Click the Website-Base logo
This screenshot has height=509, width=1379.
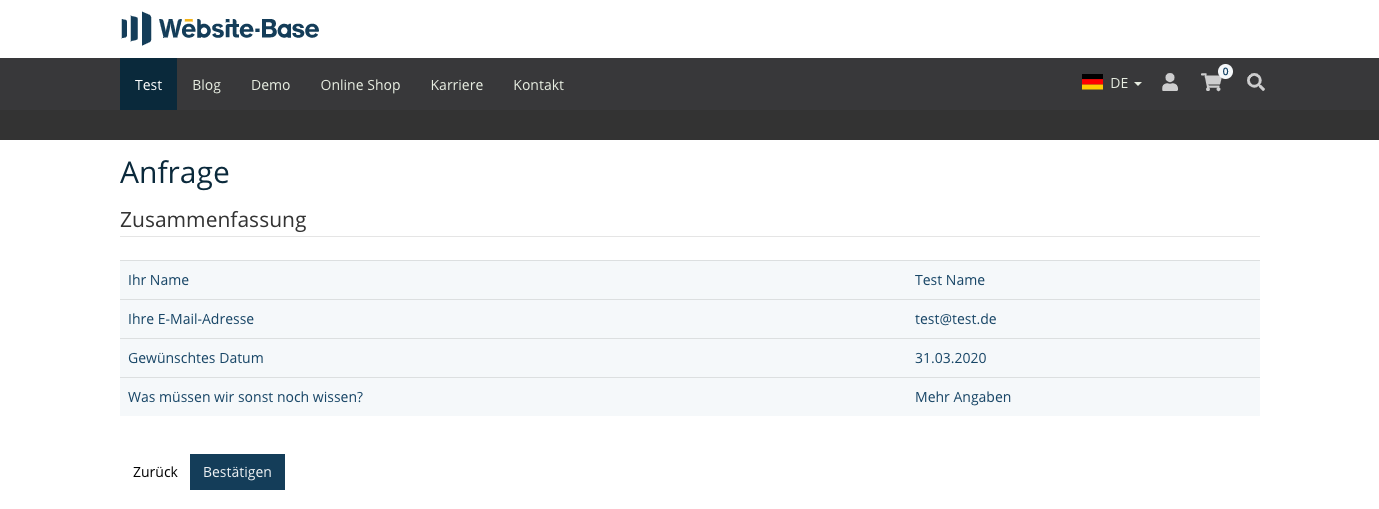pos(220,28)
